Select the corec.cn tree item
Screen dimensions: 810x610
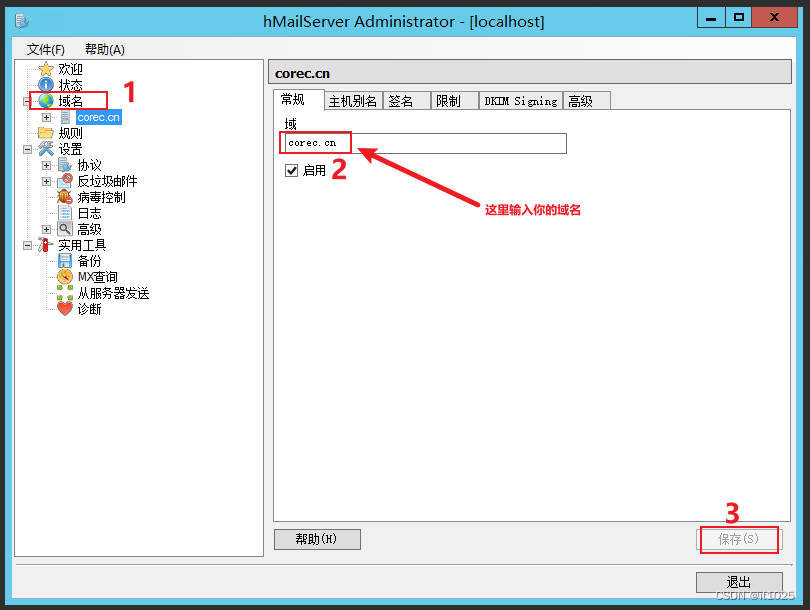click(99, 117)
